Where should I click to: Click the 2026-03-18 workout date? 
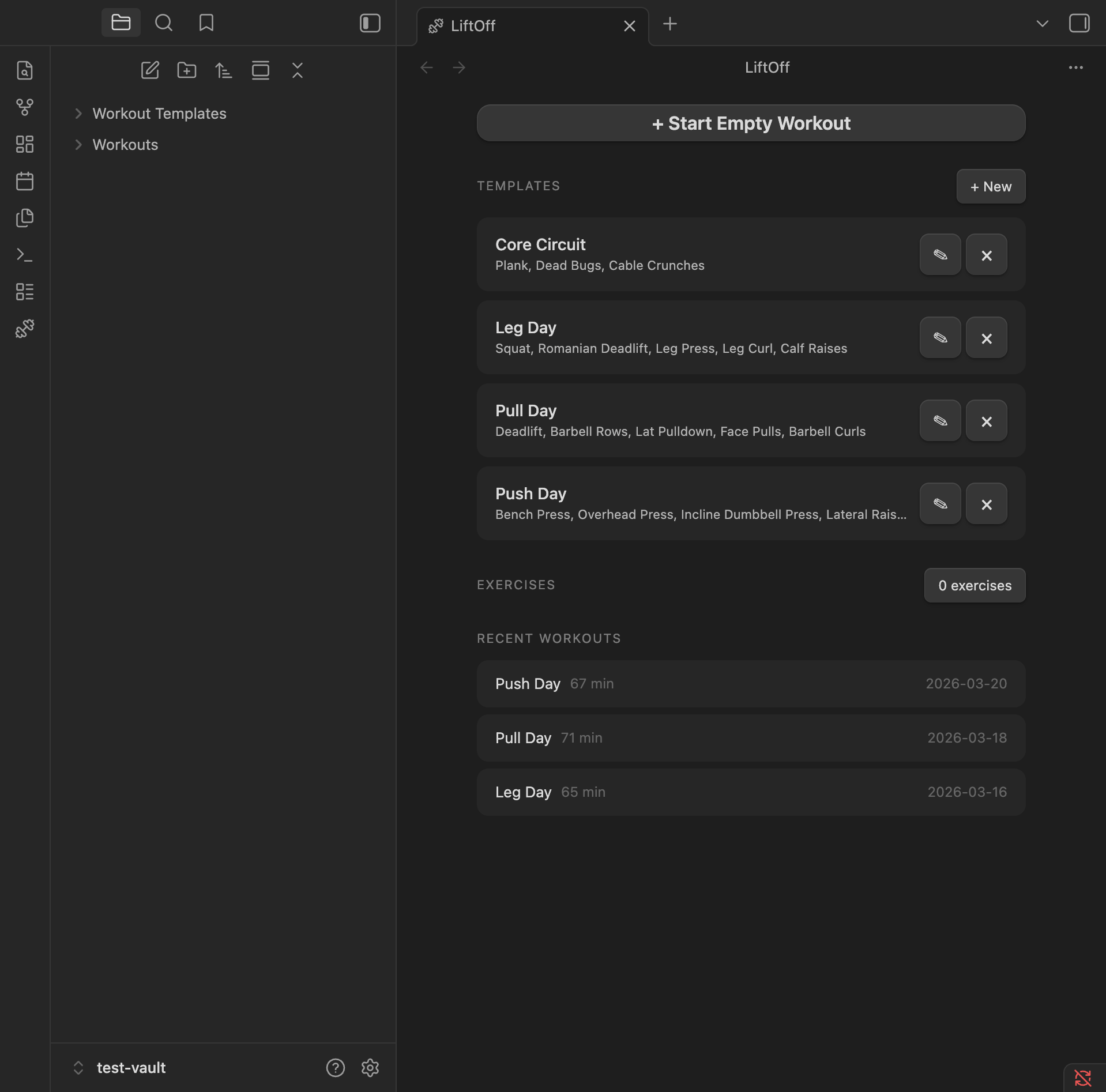pos(967,738)
